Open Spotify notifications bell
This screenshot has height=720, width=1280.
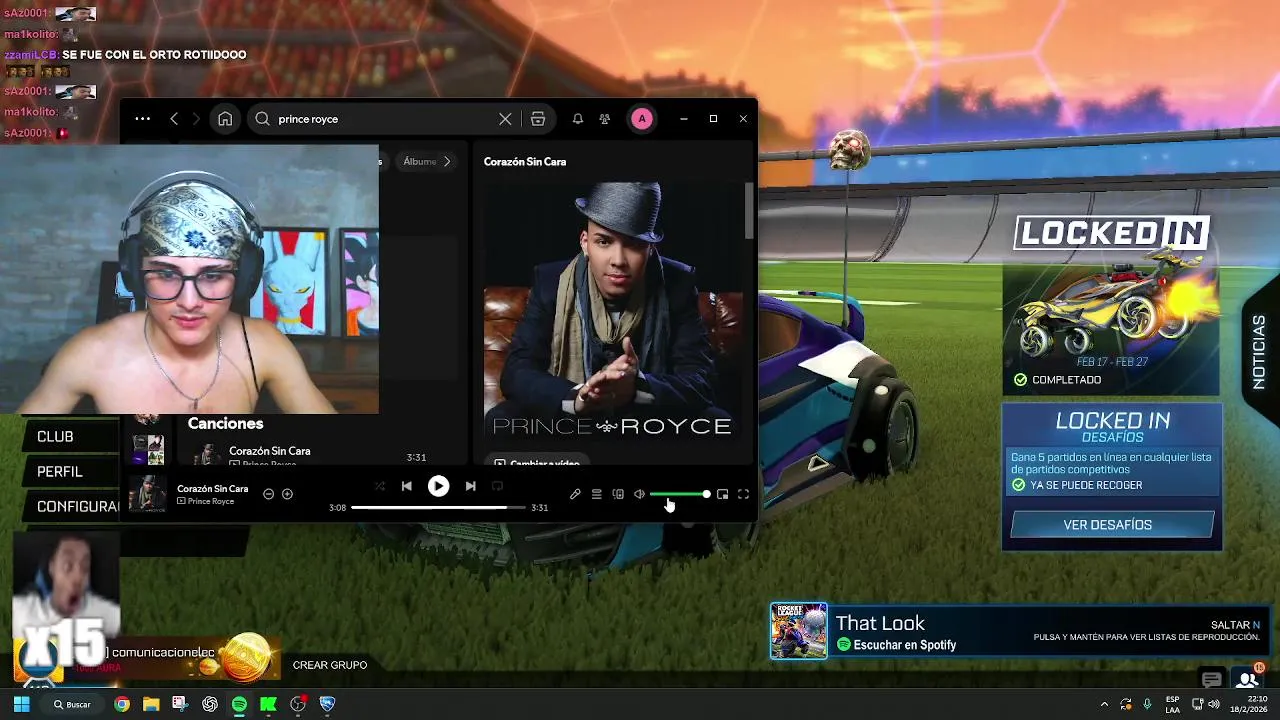[578, 119]
